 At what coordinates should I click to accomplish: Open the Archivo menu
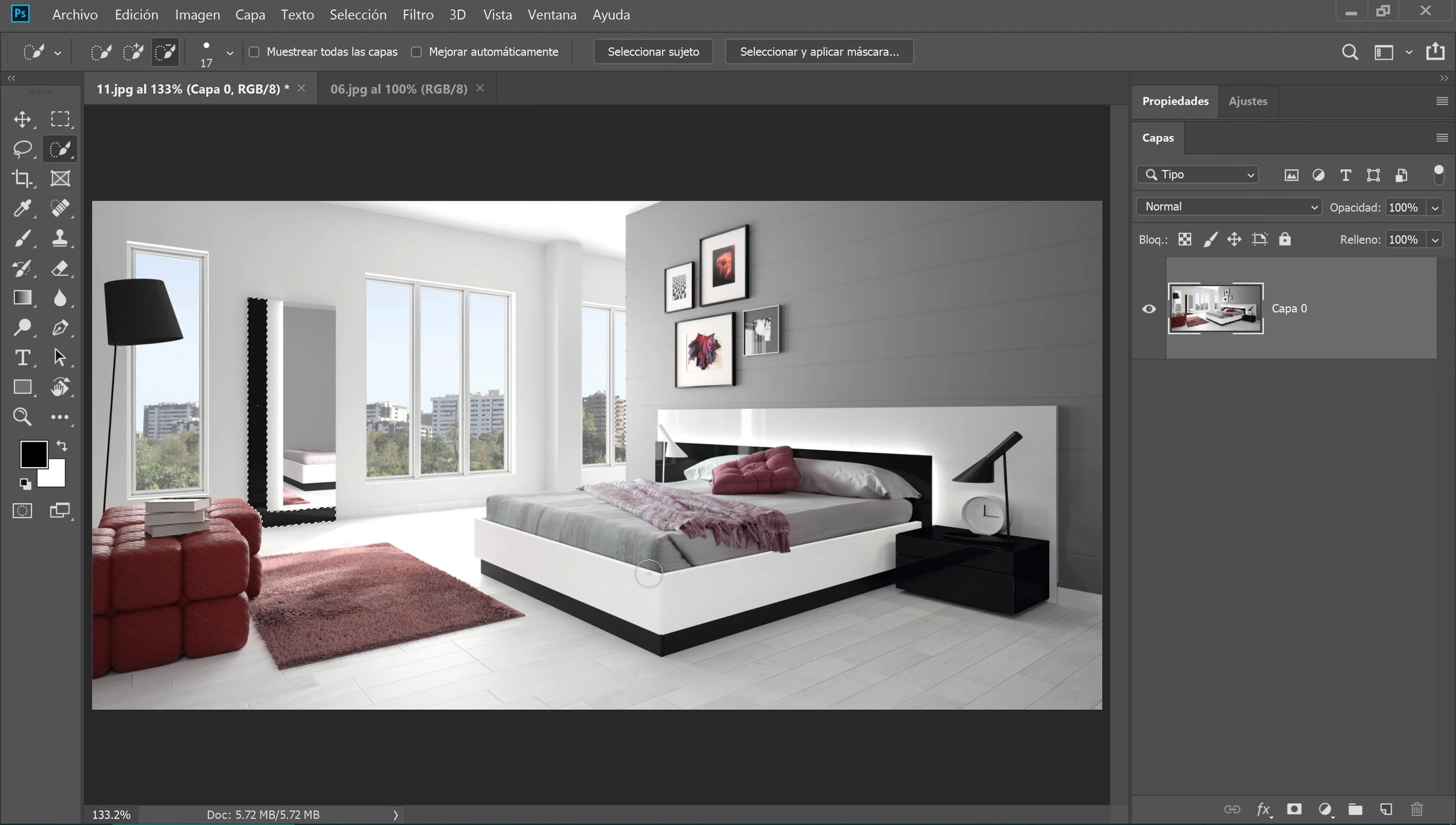(x=75, y=15)
